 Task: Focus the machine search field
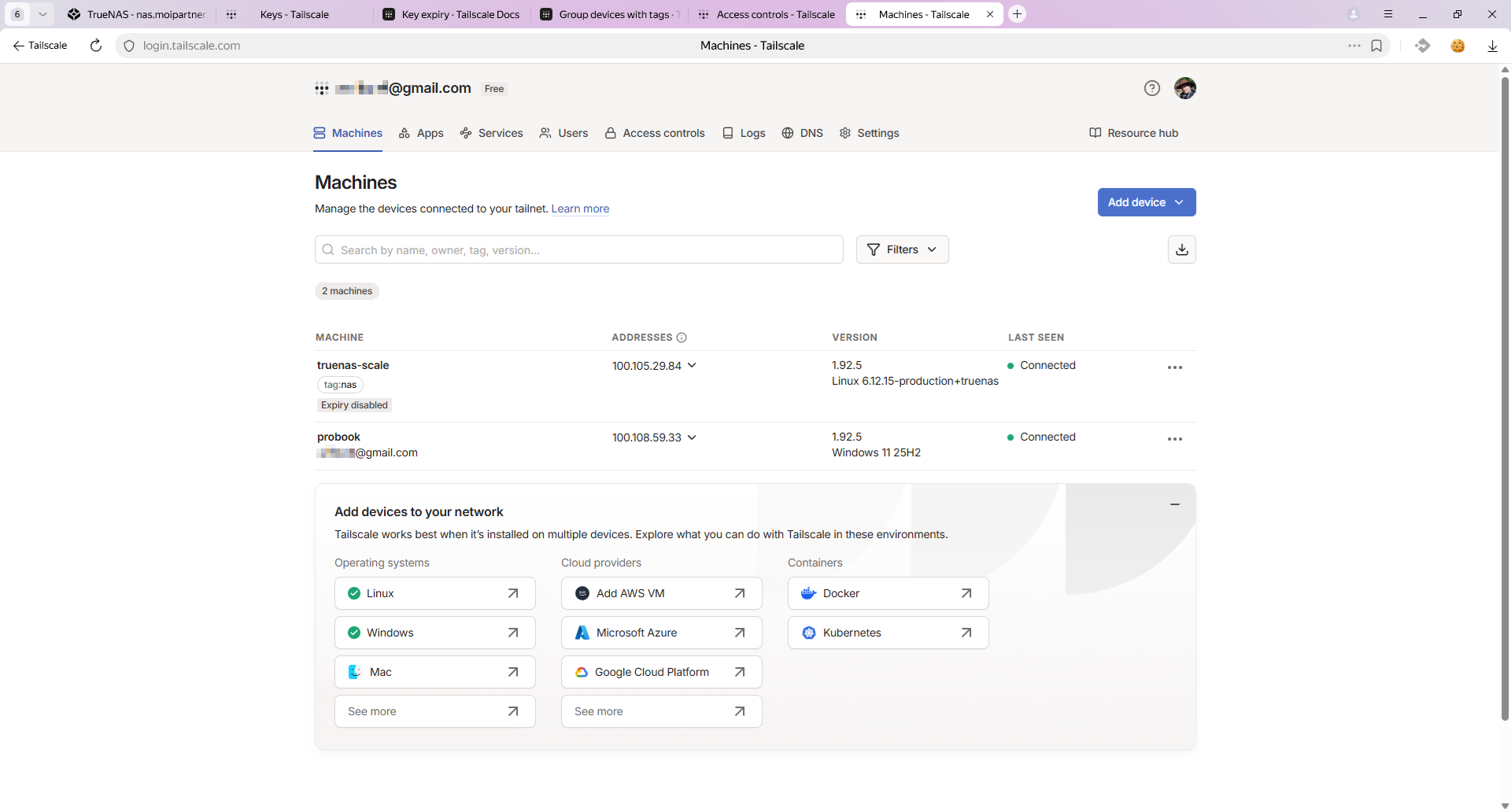coord(578,249)
